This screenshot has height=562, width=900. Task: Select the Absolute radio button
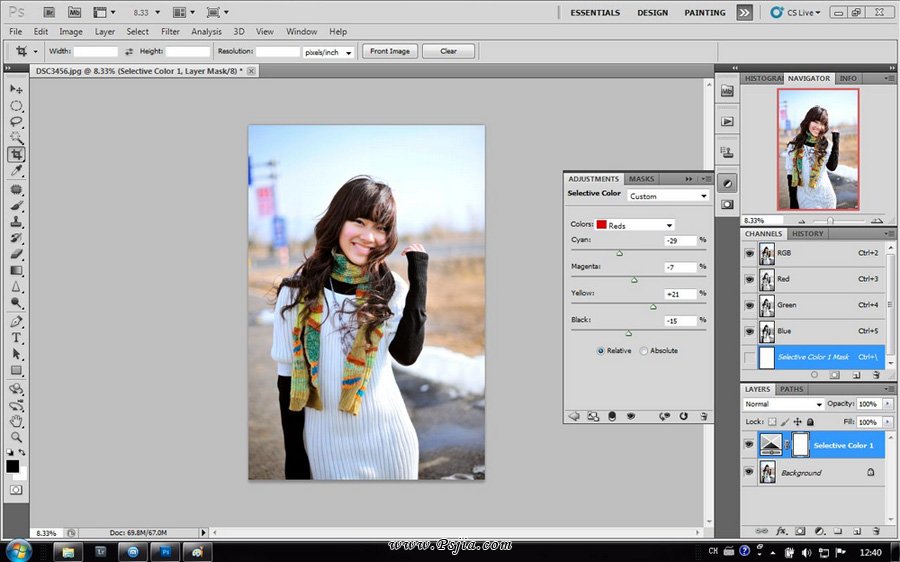point(644,351)
